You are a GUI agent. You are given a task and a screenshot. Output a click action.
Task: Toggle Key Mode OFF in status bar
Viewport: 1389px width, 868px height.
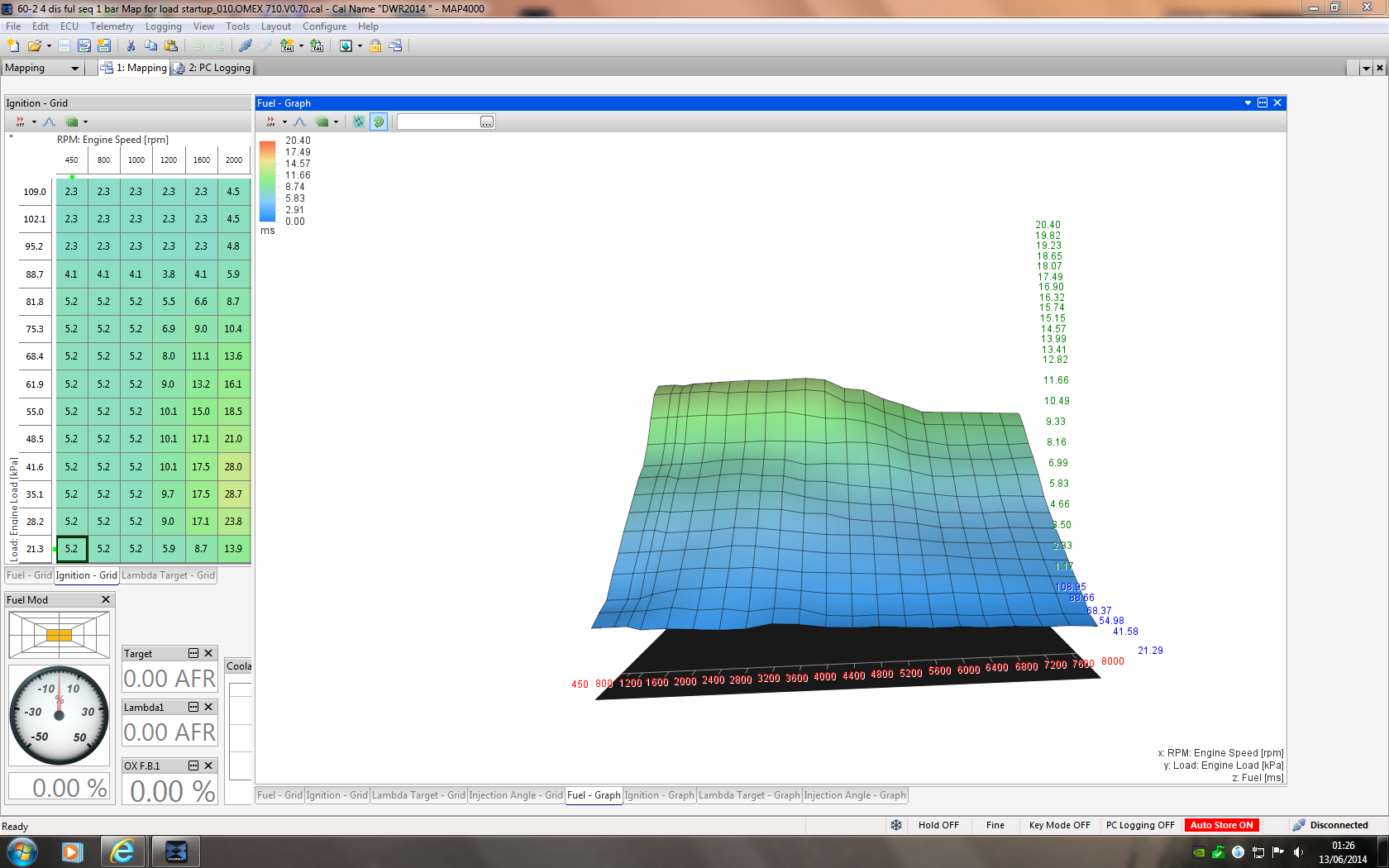[x=1059, y=825]
